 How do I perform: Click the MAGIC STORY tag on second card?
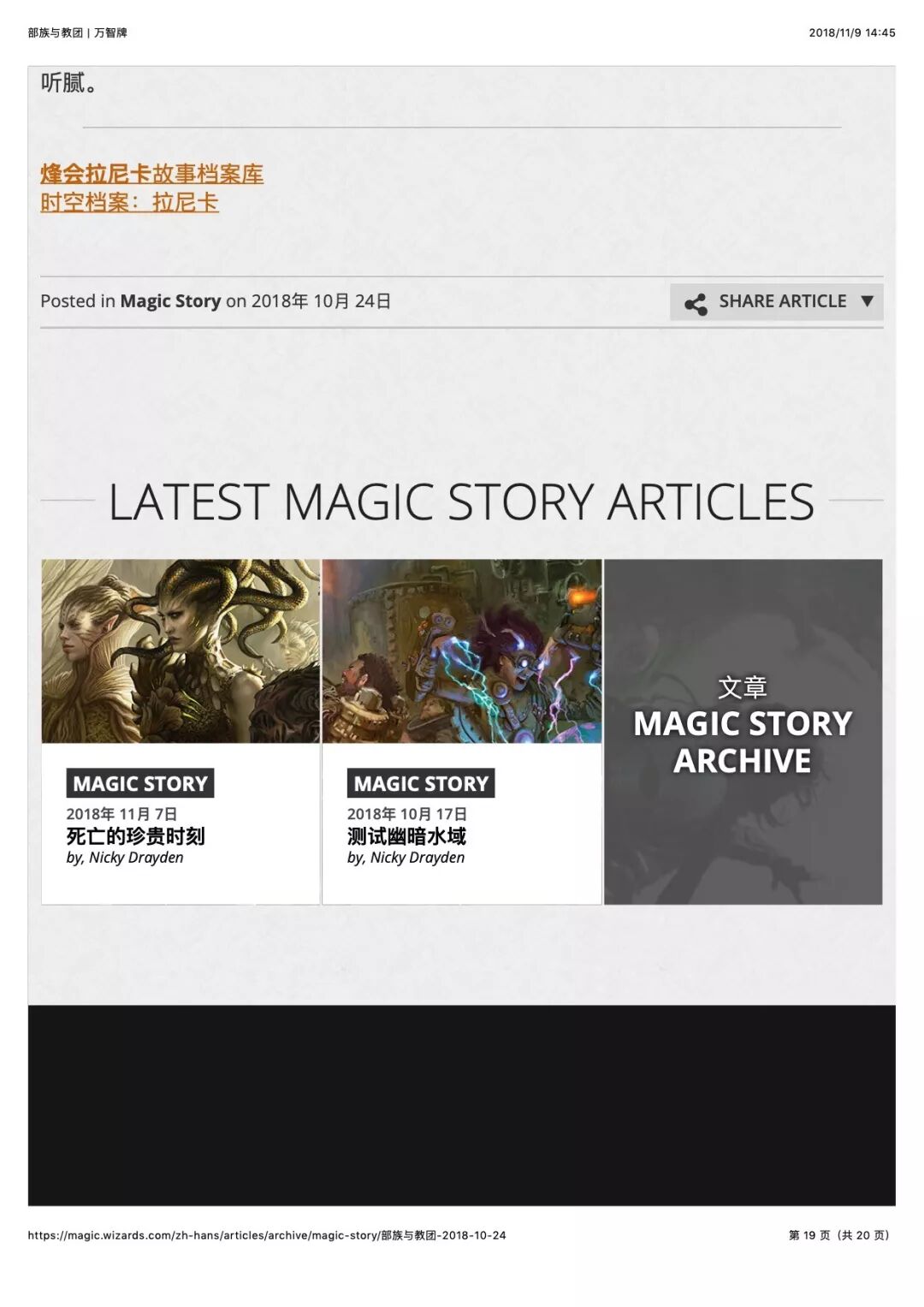click(x=421, y=783)
